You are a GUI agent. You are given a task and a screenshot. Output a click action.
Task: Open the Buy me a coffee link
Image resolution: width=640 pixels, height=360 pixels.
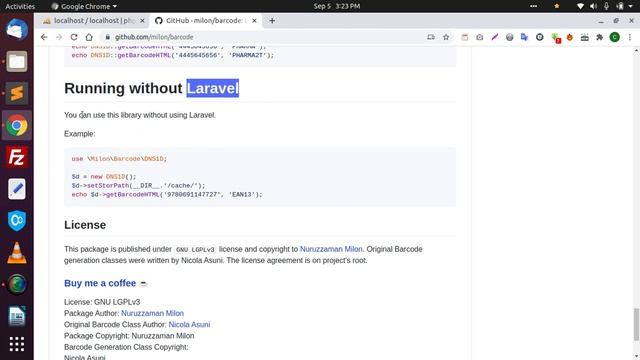[100, 283]
